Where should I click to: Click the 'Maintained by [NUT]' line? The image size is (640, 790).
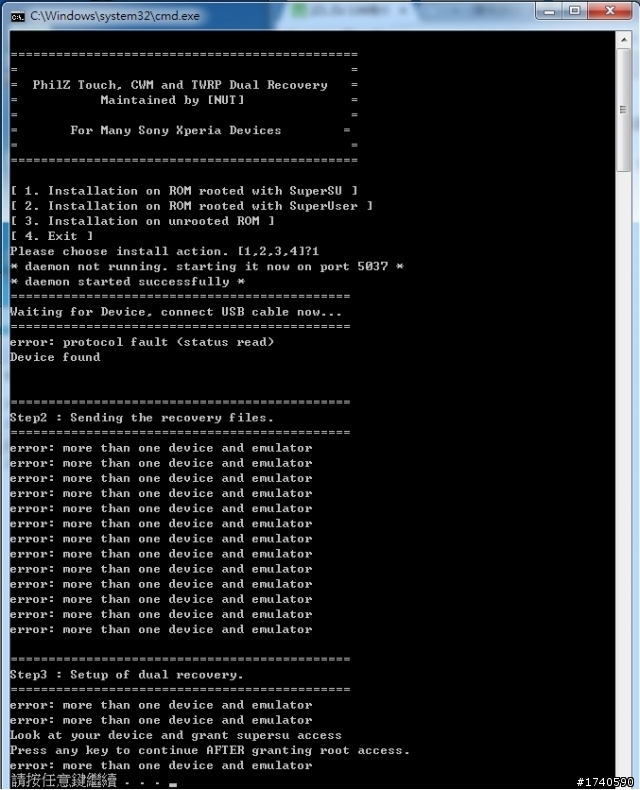click(x=172, y=100)
